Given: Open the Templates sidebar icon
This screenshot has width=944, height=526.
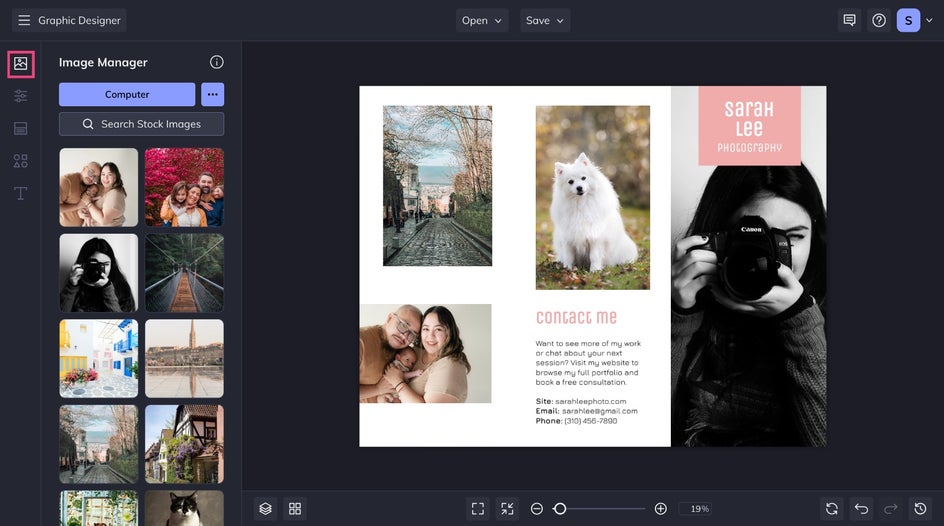Looking at the screenshot, I should [20, 128].
